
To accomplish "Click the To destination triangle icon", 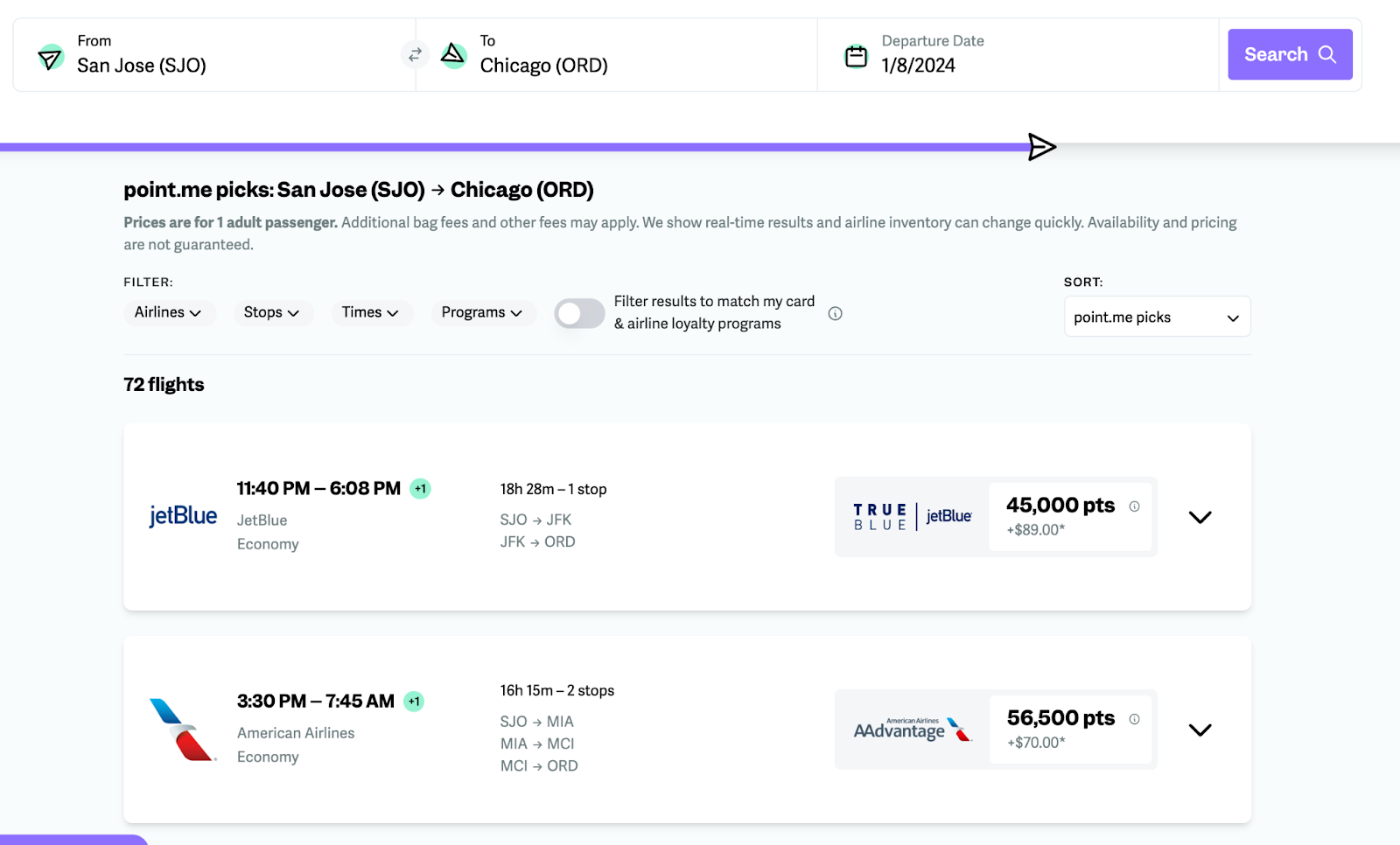I will pos(453,55).
